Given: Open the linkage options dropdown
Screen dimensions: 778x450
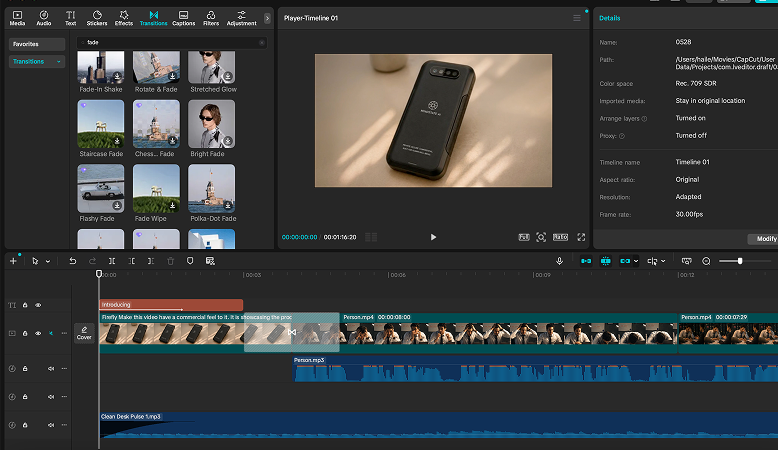Looking at the screenshot, I should [636, 261].
